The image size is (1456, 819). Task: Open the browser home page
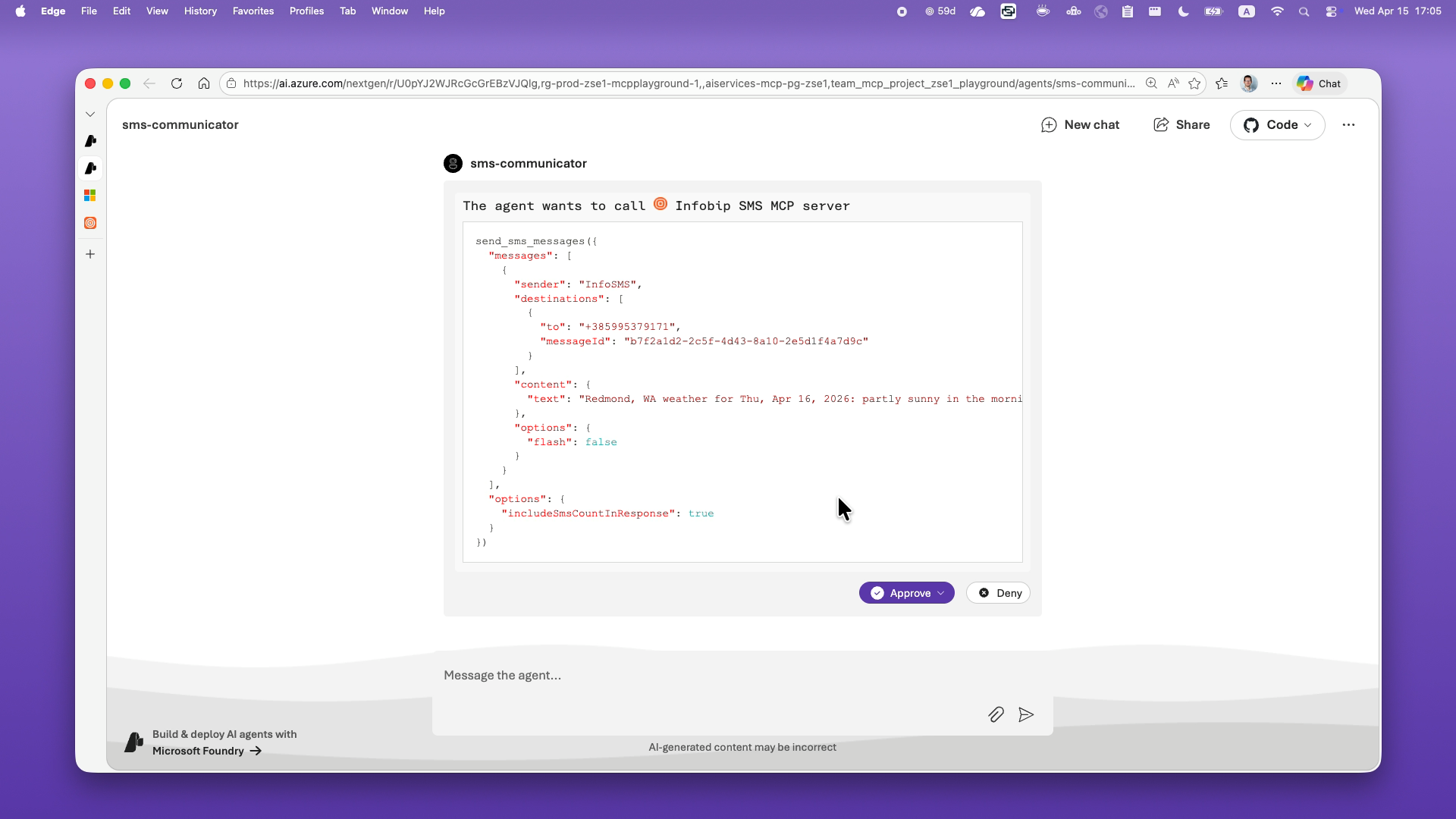click(204, 83)
